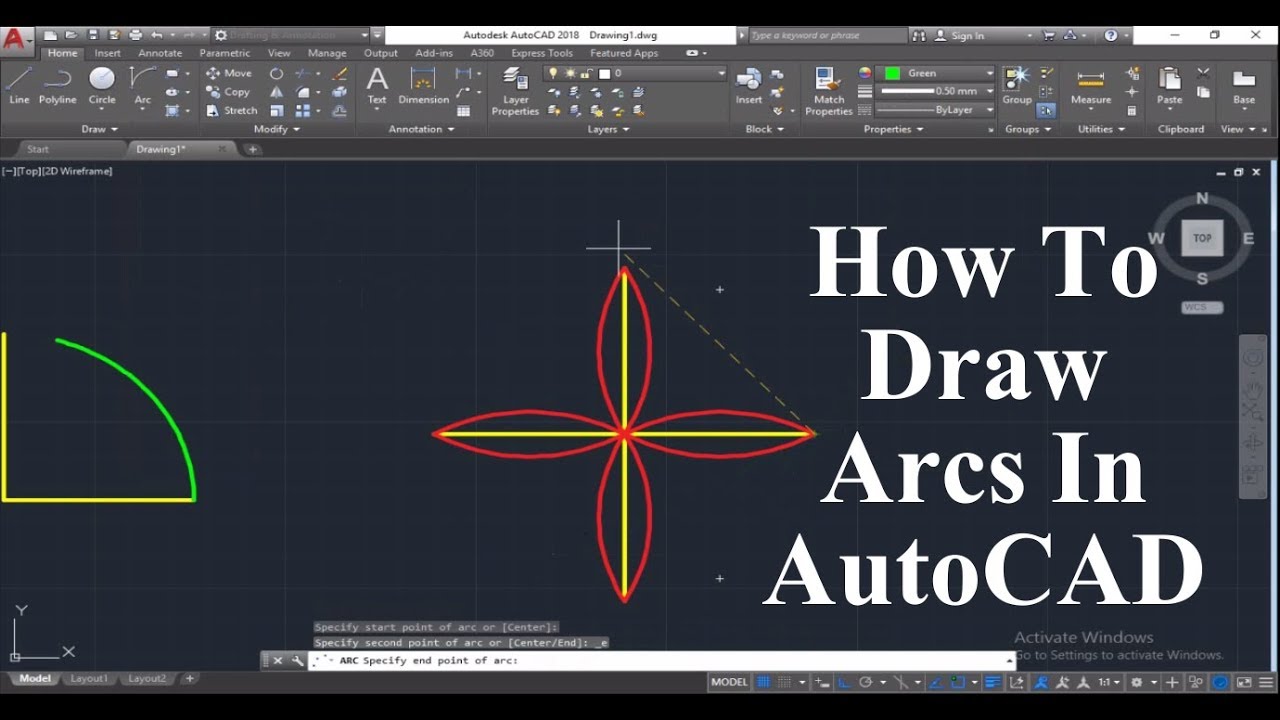1280x720 pixels.
Task: Click the Dimension tool
Action: point(424,85)
